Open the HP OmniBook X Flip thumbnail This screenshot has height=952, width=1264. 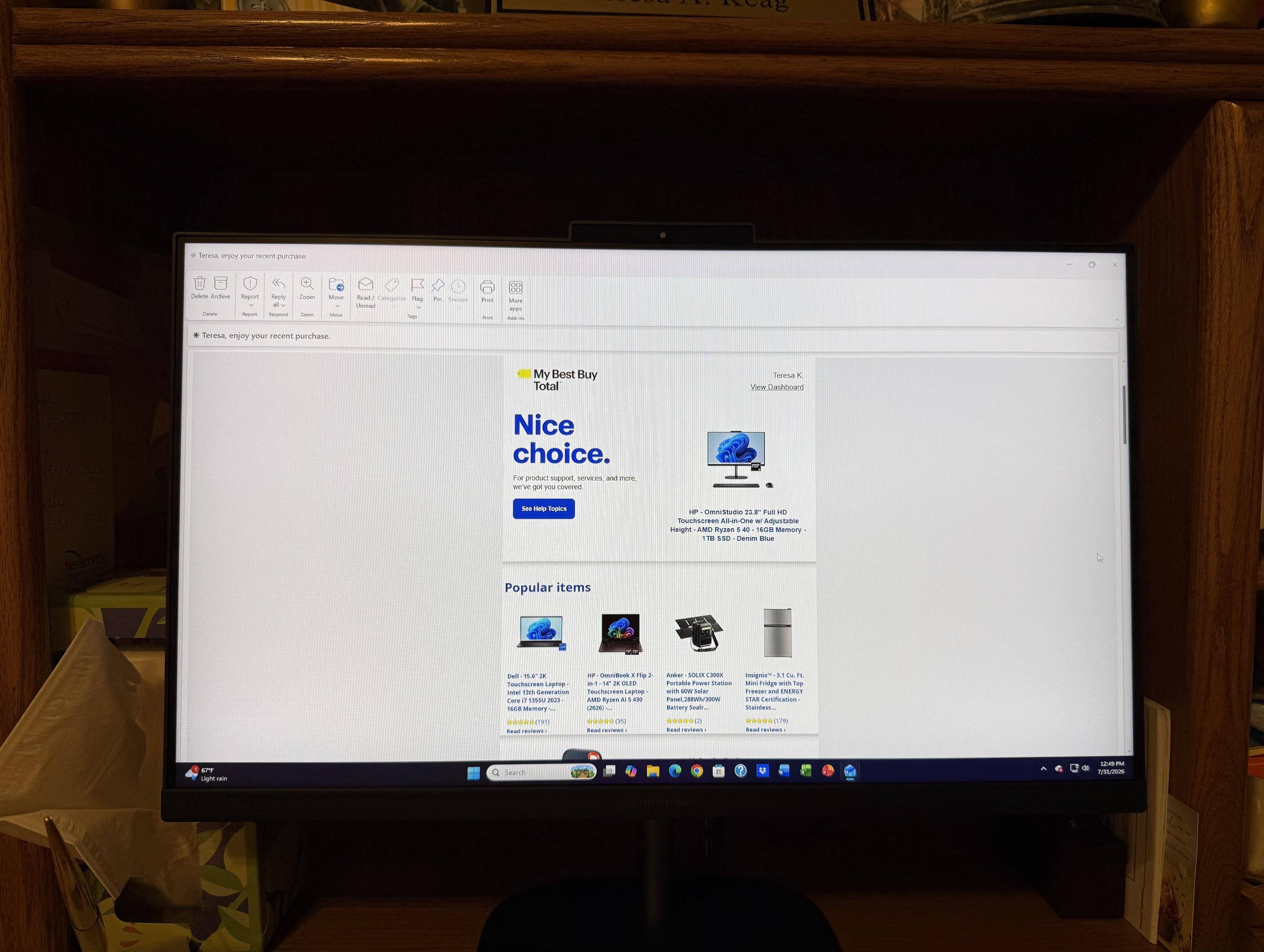pos(621,633)
